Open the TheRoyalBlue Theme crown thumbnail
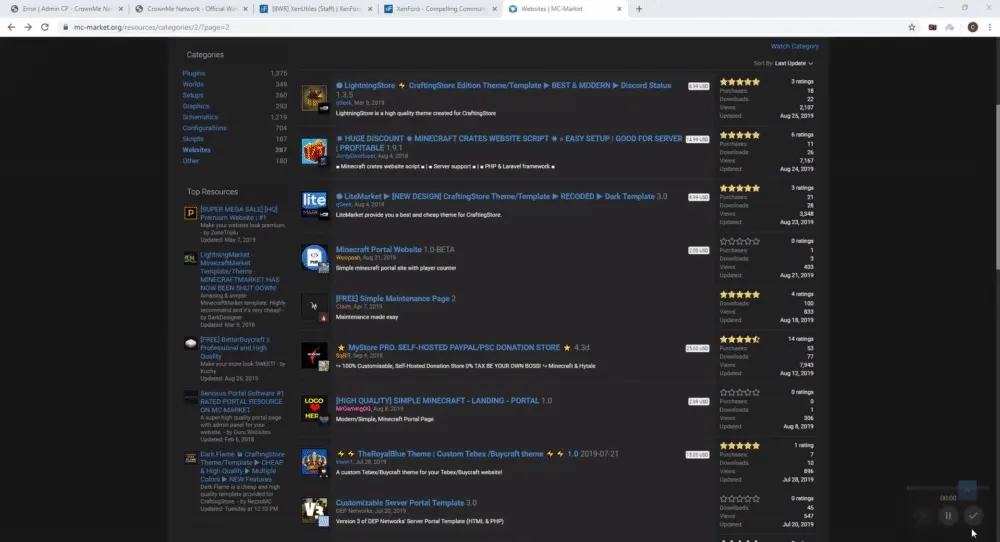 point(314,462)
